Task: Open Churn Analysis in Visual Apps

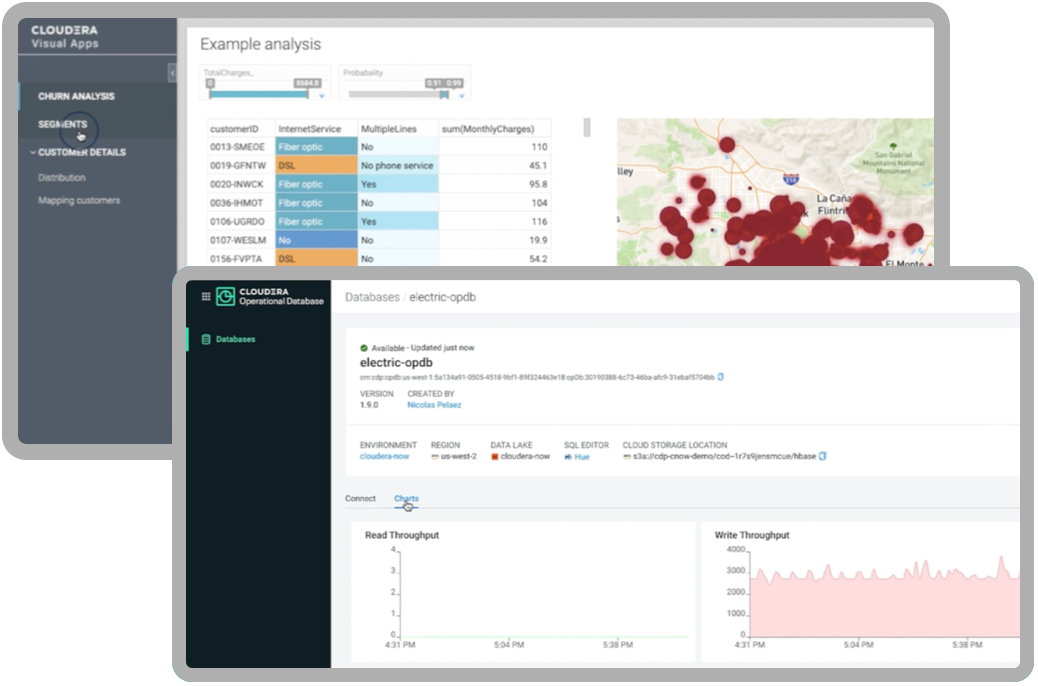Action: click(x=76, y=96)
